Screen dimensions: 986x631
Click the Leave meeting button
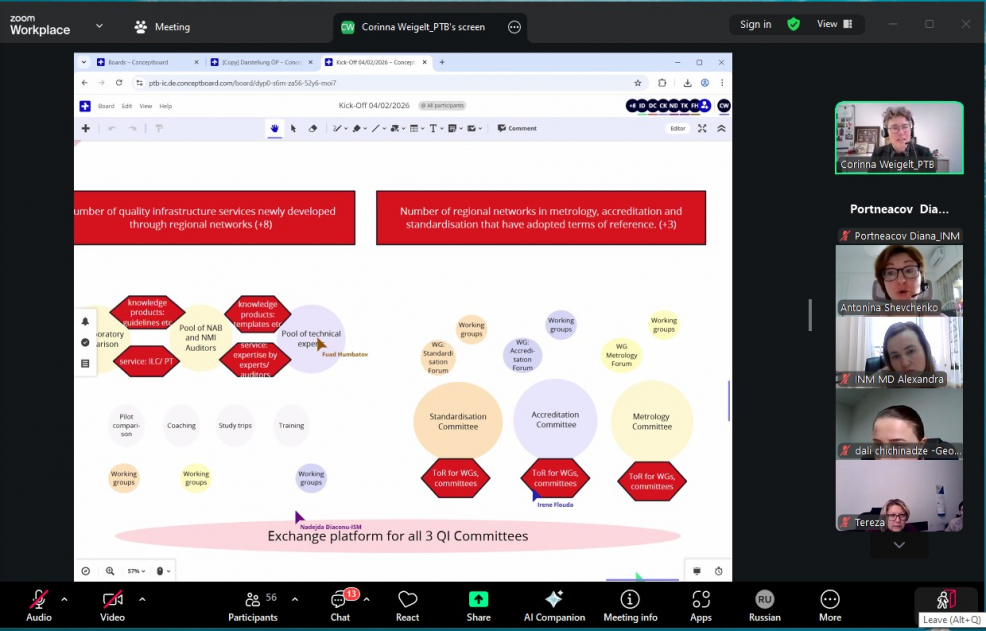coord(942,600)
